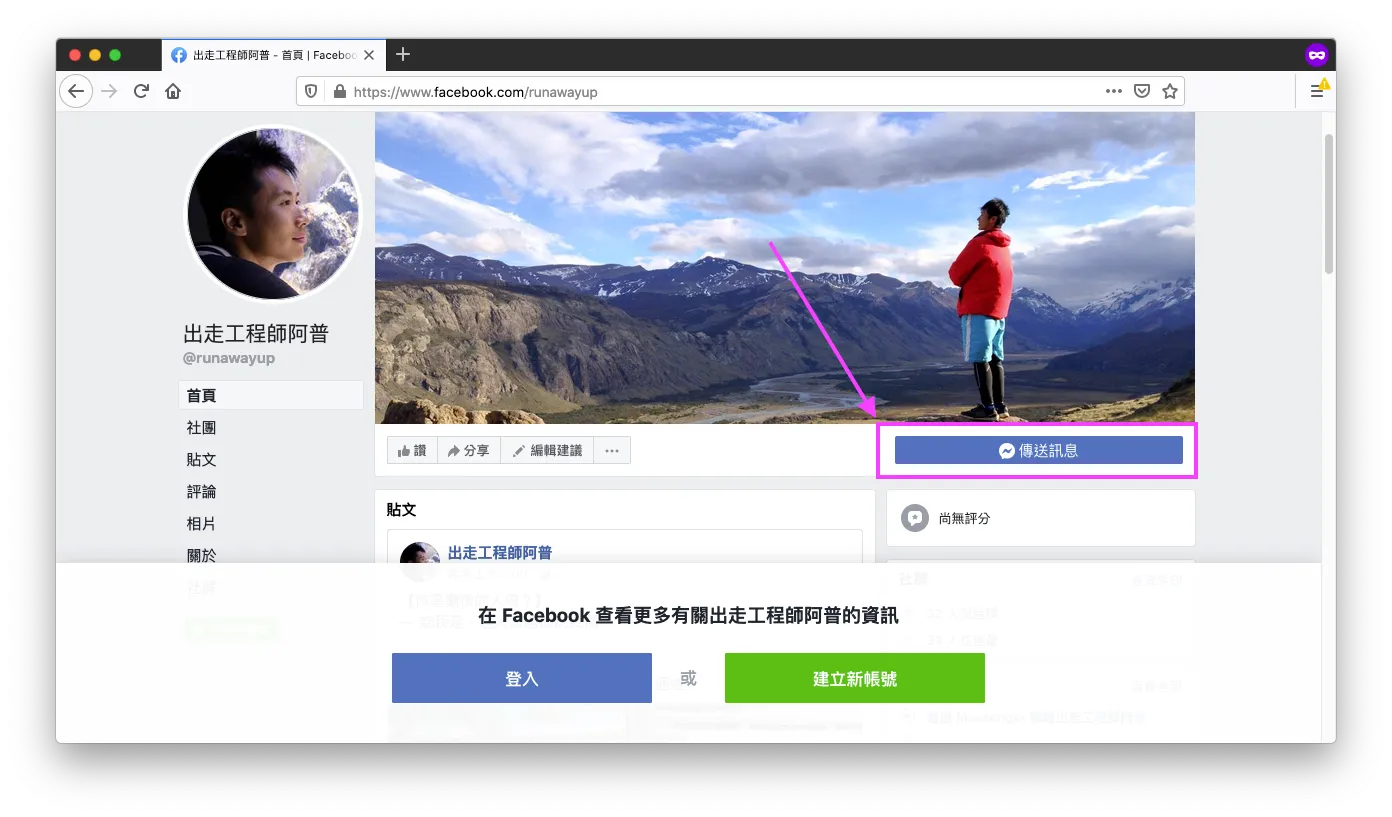Open the browser home page icon

173,91
